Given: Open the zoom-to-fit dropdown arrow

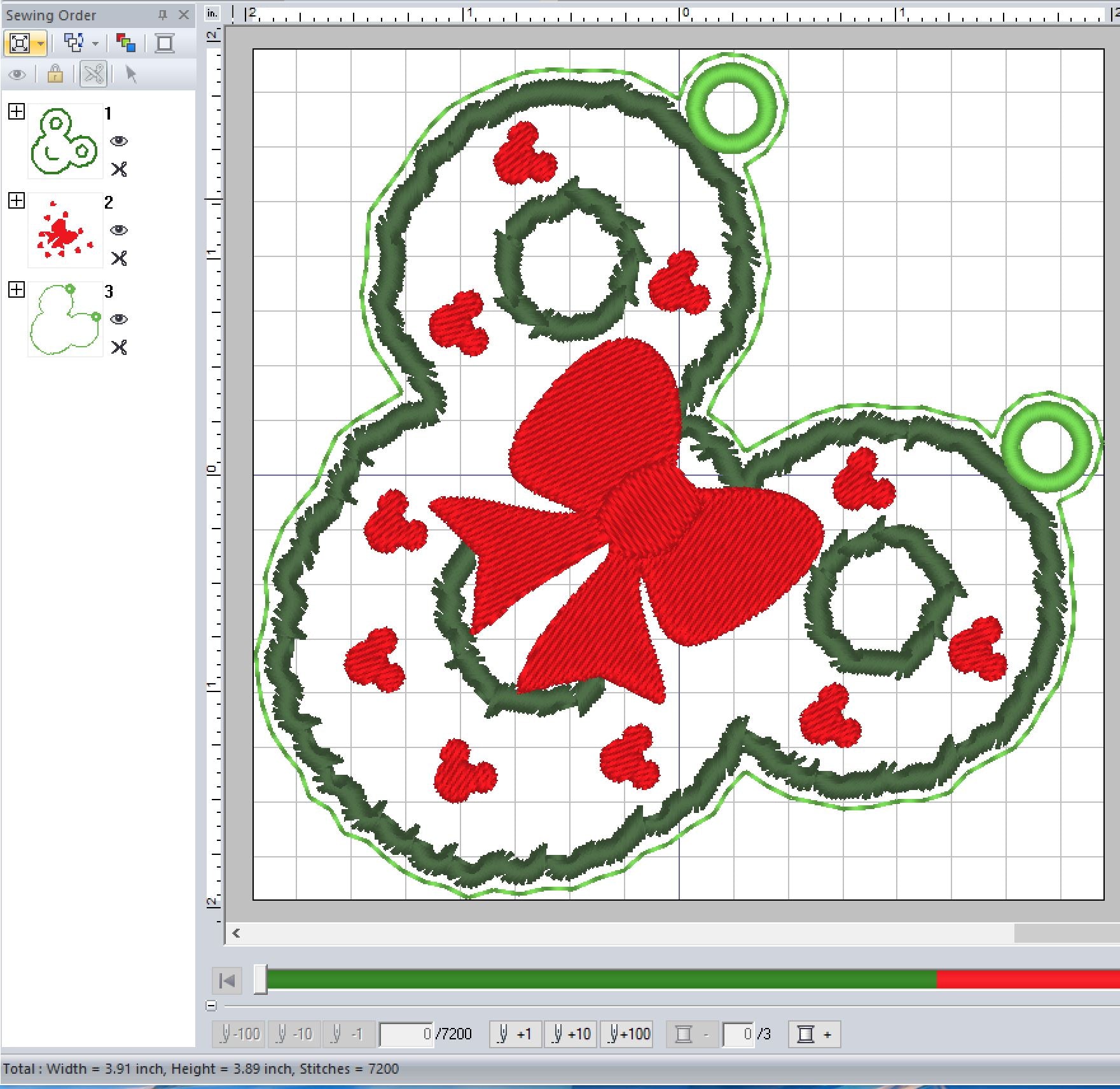Looking at the screenshot, I should [x=41, y=44].
